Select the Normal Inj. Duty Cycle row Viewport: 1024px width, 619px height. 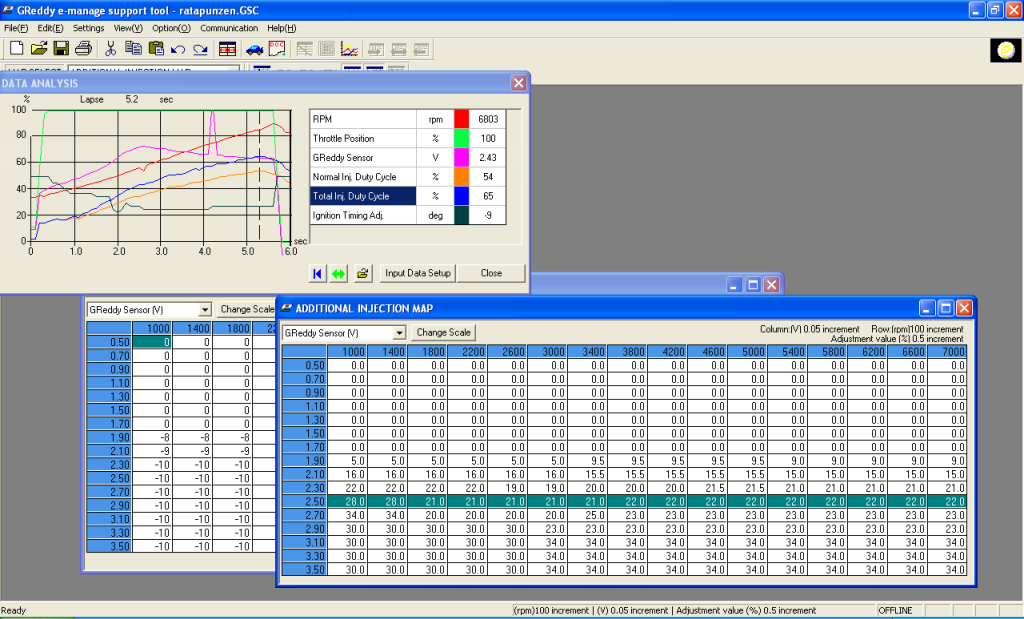point(408,177)
